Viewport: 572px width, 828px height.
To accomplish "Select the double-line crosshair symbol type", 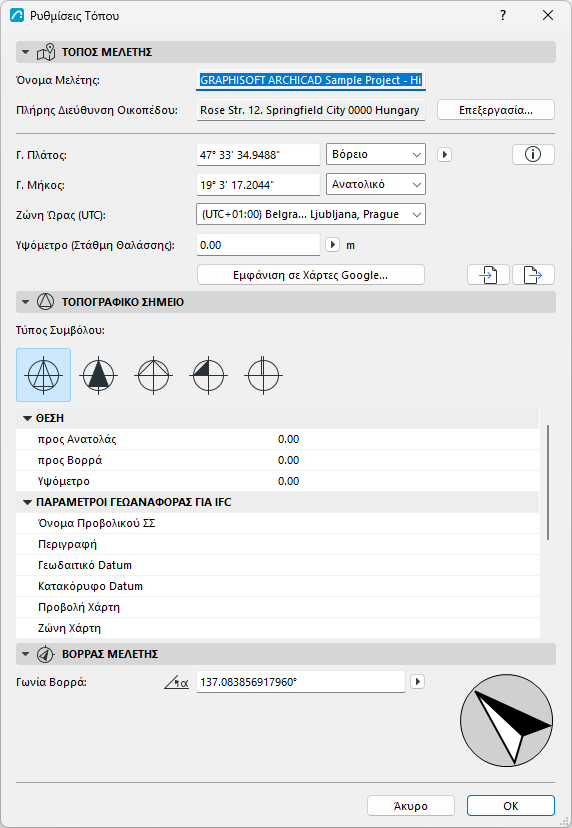I will point(263,375).
